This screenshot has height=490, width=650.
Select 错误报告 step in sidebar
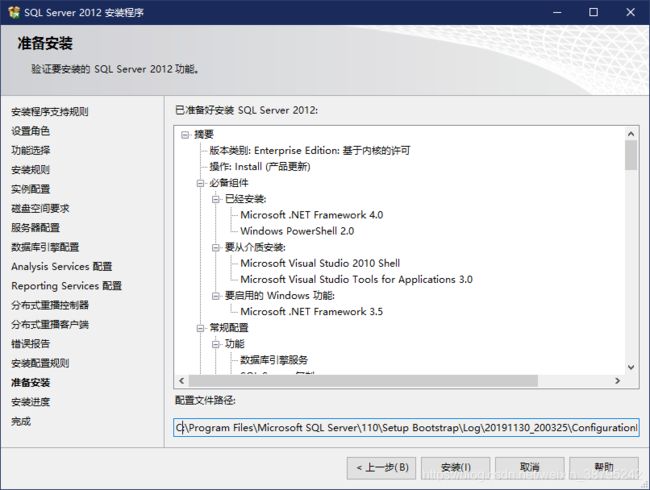coord(31,344)
